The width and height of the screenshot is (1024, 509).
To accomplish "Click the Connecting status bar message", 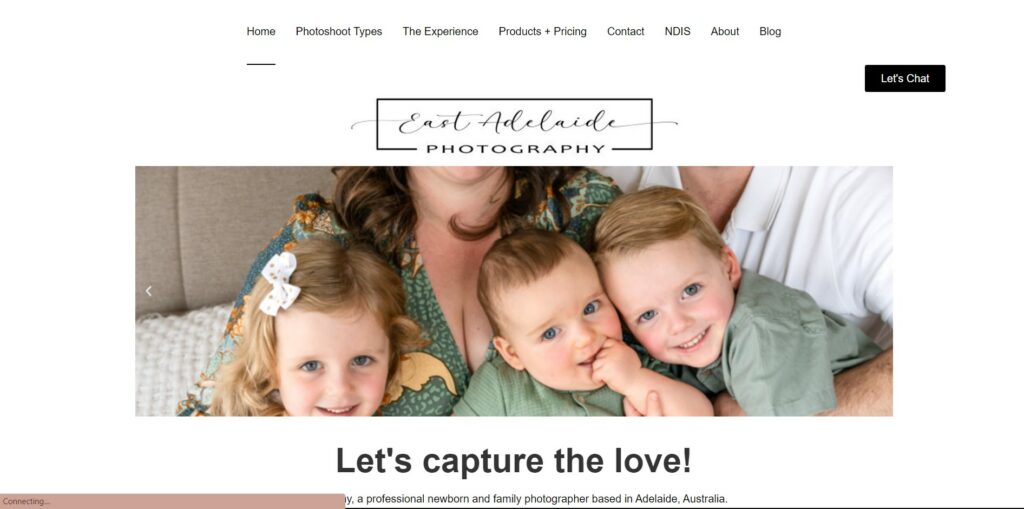I will click(x=26, y=501).
